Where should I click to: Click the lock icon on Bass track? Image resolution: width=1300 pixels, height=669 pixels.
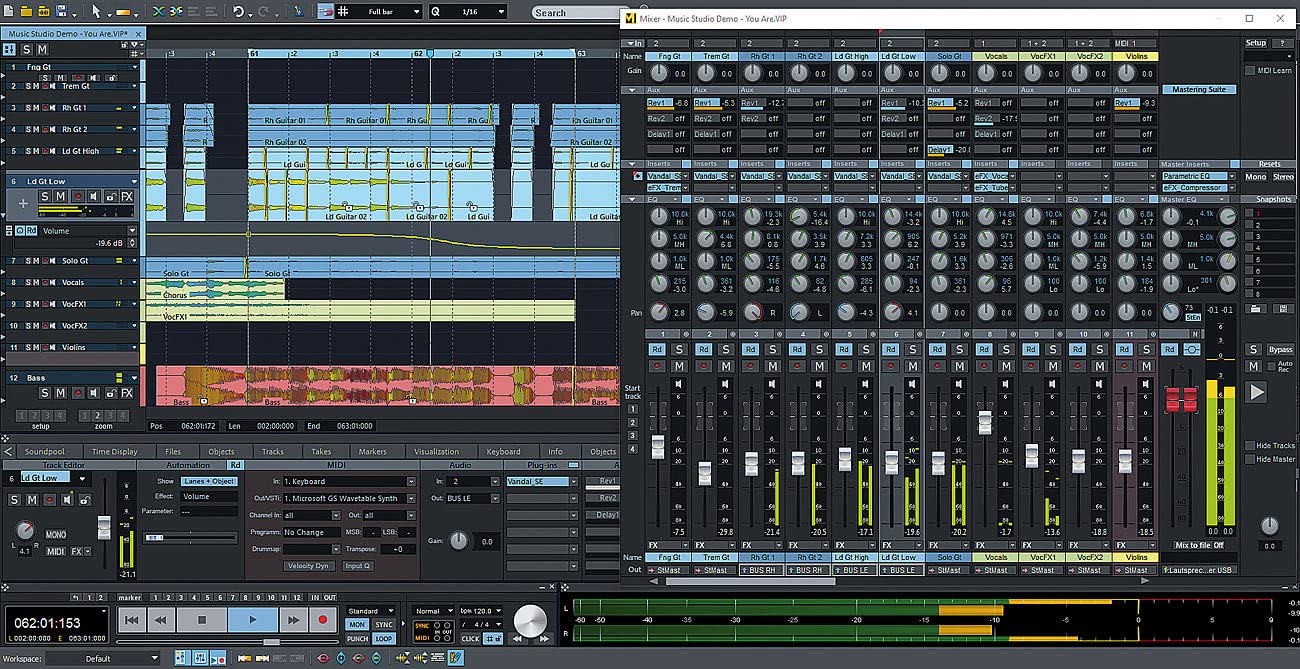[x=110, y=392]
